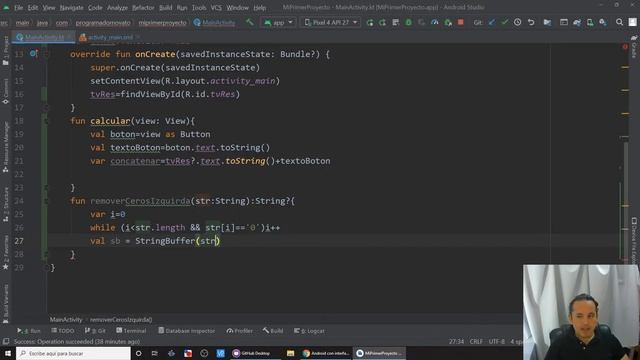Click the Git Update Project arrow icon
Image resolution: width=640 pixels, height=360 pixels.
click(492, 22)
